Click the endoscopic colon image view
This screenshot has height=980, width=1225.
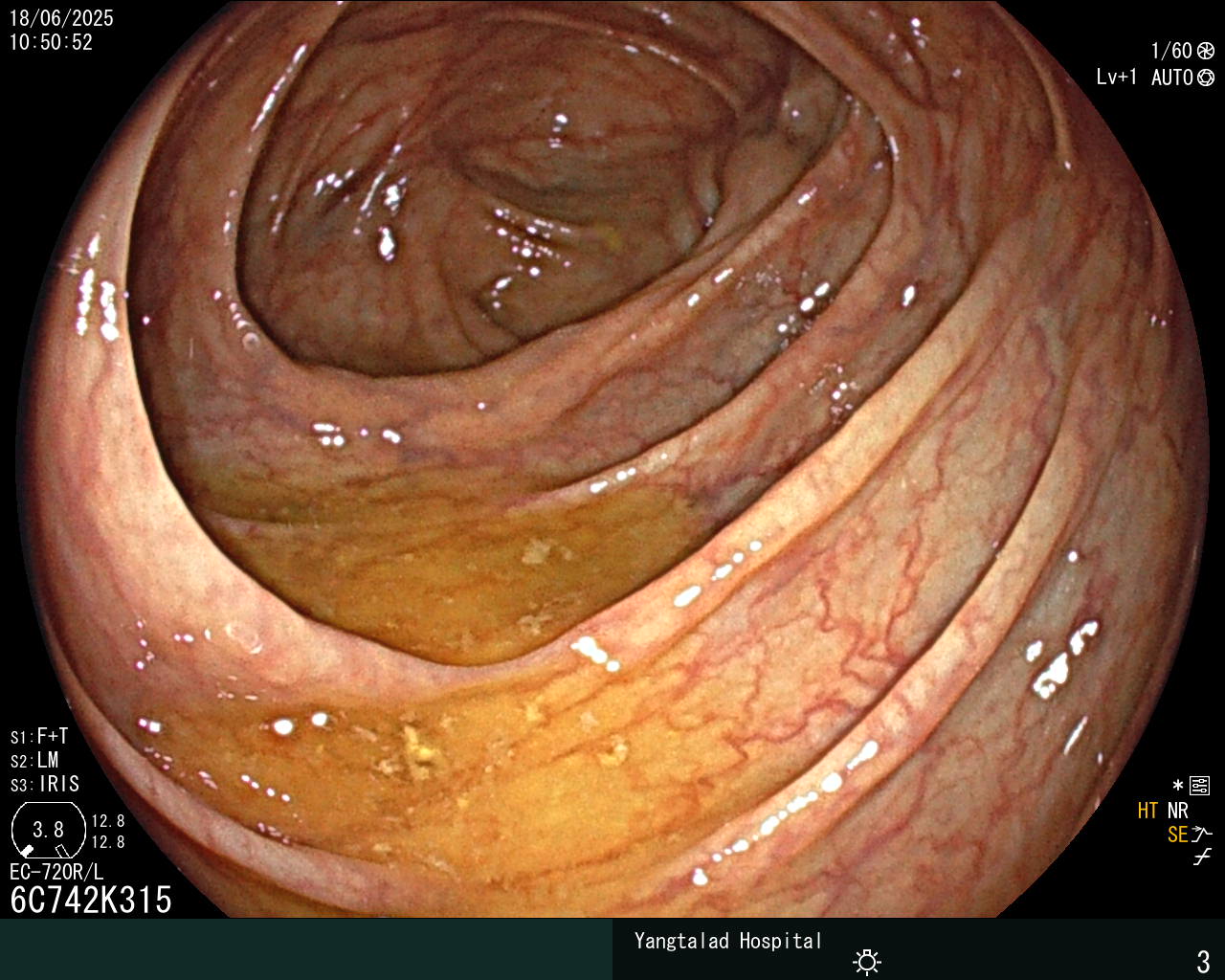click(x=612, y=459)
